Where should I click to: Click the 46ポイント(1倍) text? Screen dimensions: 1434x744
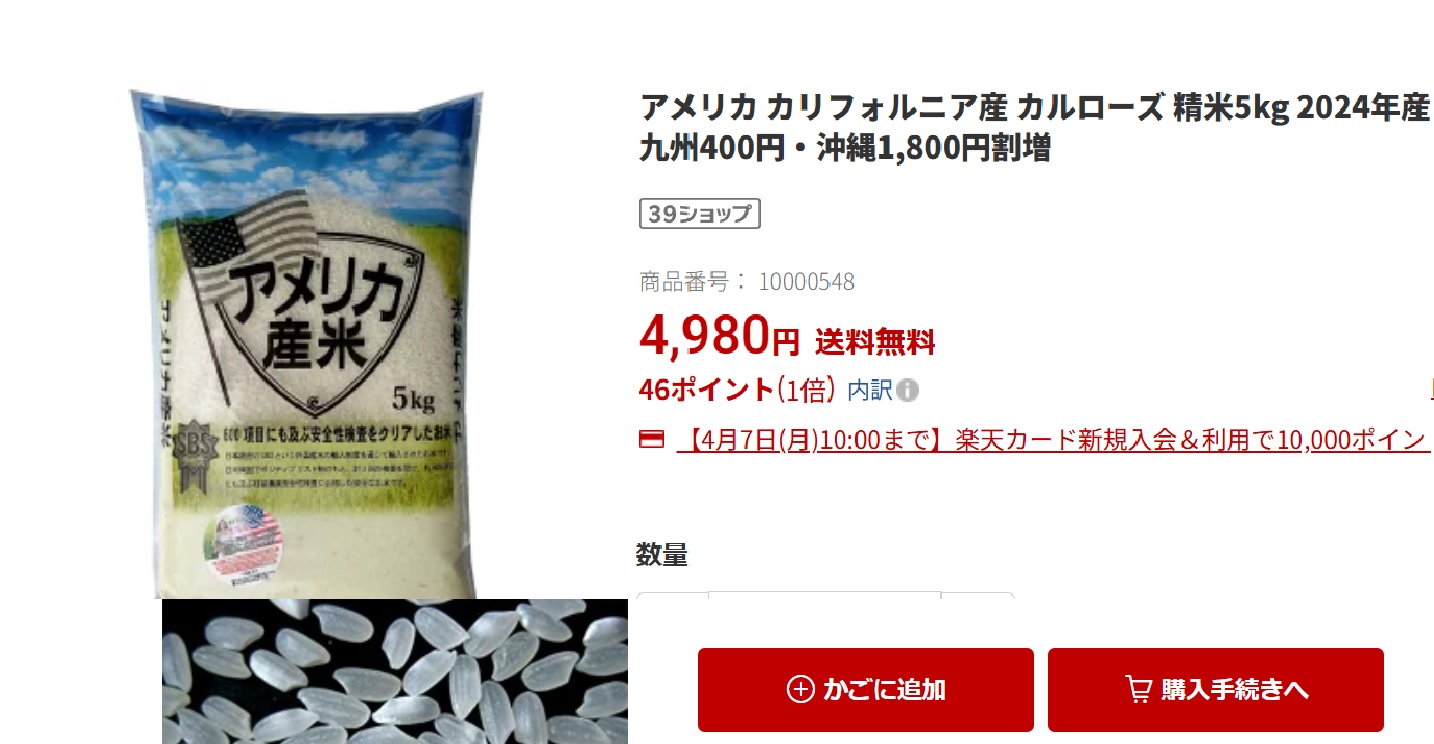[737, 390]
